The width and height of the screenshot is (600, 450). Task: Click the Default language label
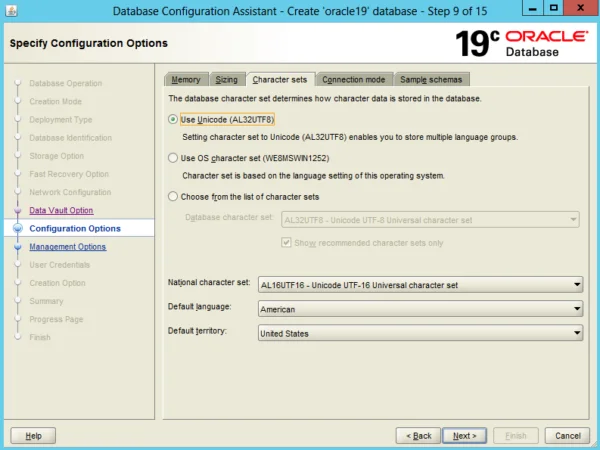pyautogui.click(x=199, y=307)
